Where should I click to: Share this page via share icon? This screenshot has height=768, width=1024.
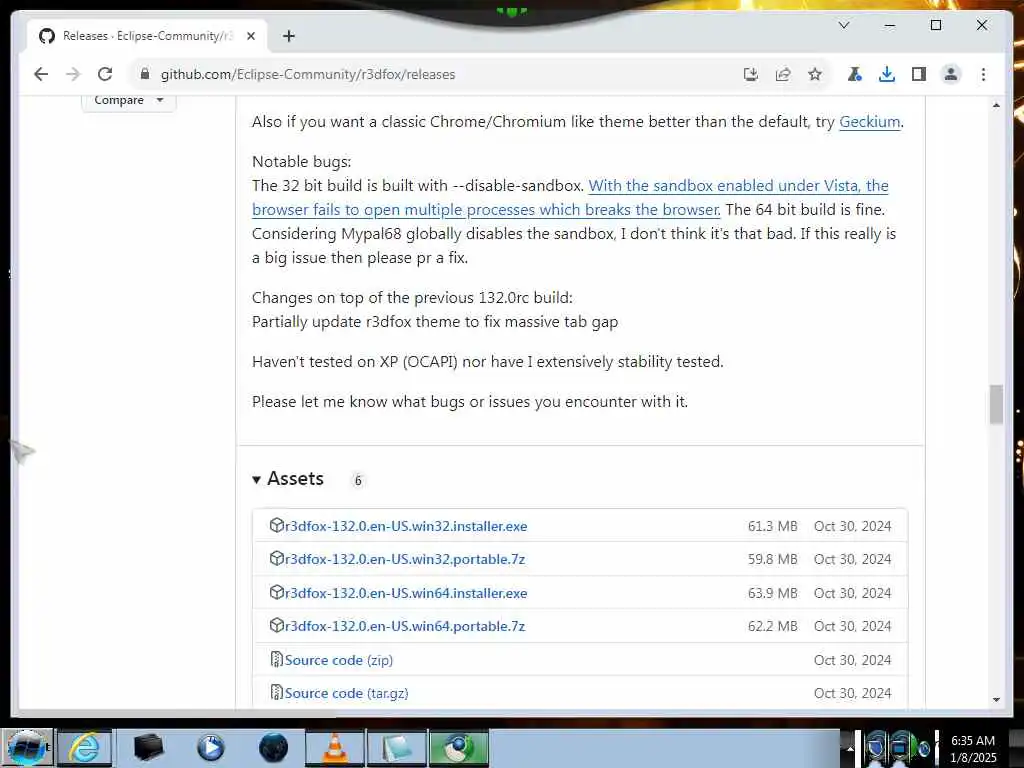pyautogui.click(x=783, y=74)
